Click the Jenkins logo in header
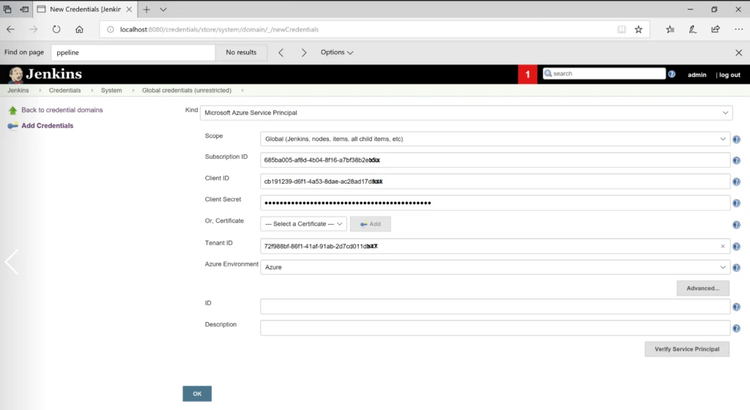The width and height of the screenshot is (750, 410). tap(45, 74)
